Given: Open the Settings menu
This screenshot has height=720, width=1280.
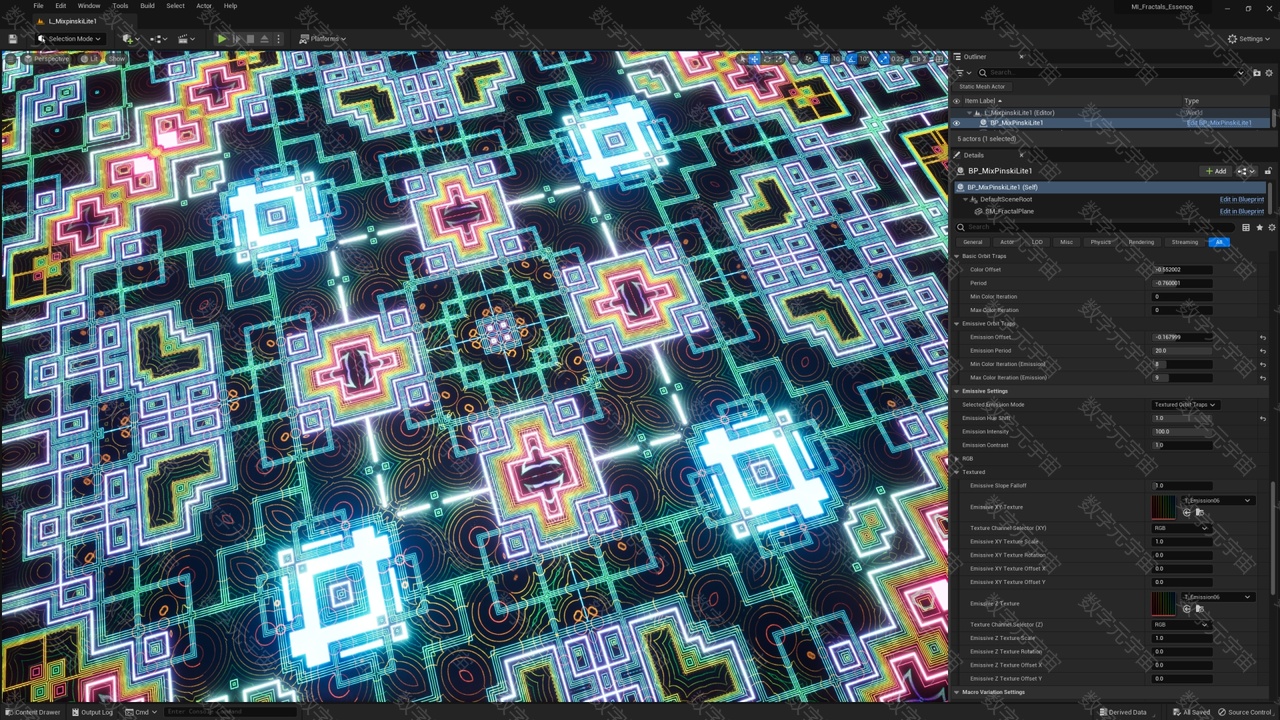Looking at the screenshot, I should point(1247,39).
